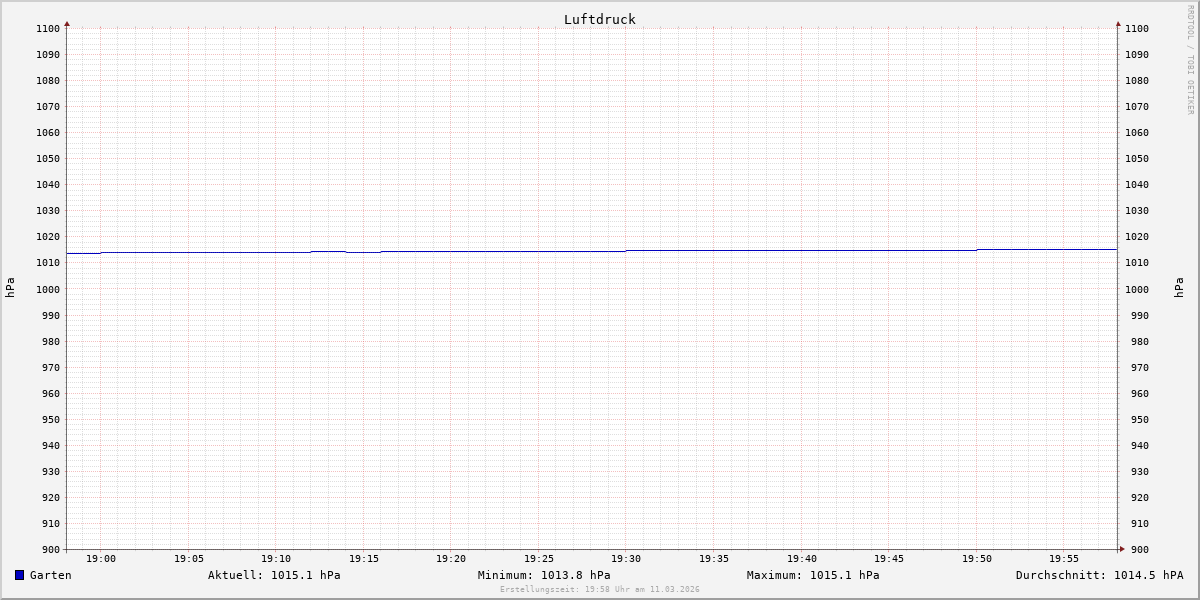Click the 1100 label on left y-axis
This screenshot has width=1200, height=600.
point(48,29)
